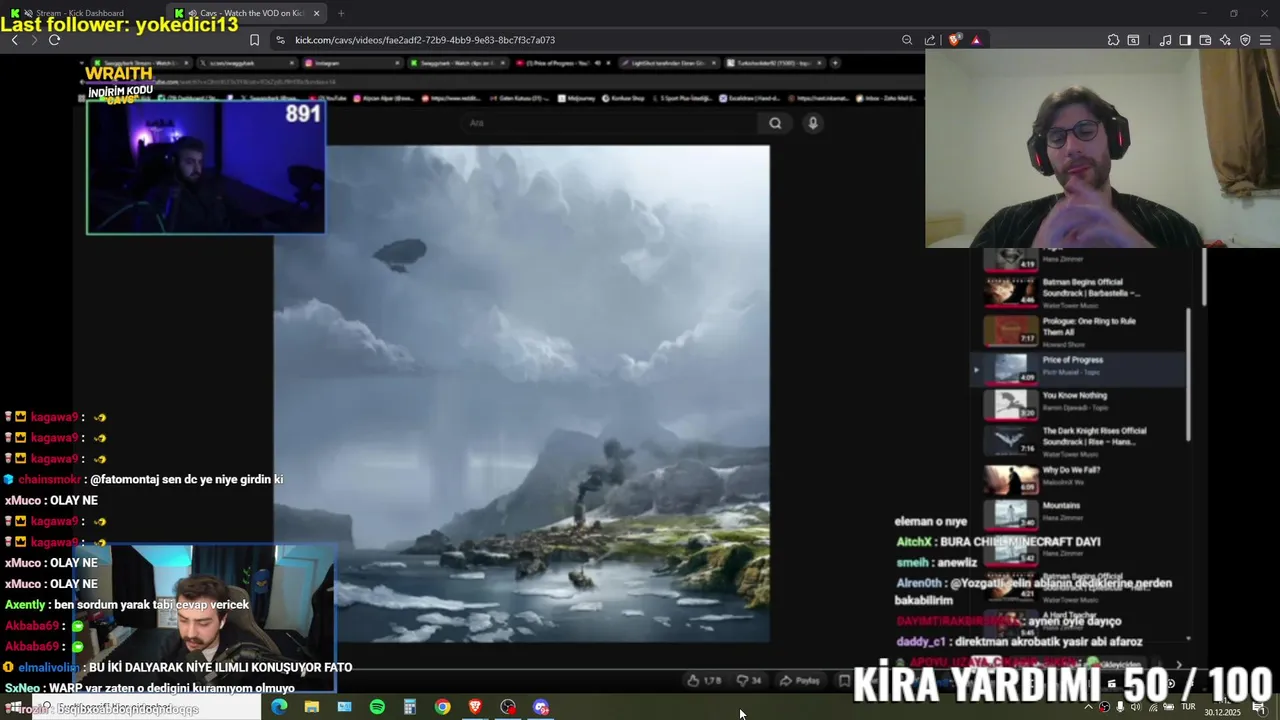The image size is (1280, 720).
Task: Open Brave browser from the taskbar
Action: click(x=475, y=707)
